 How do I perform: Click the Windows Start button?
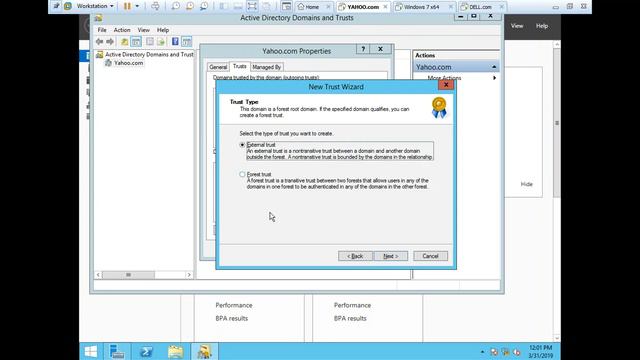tap(91, 351)
